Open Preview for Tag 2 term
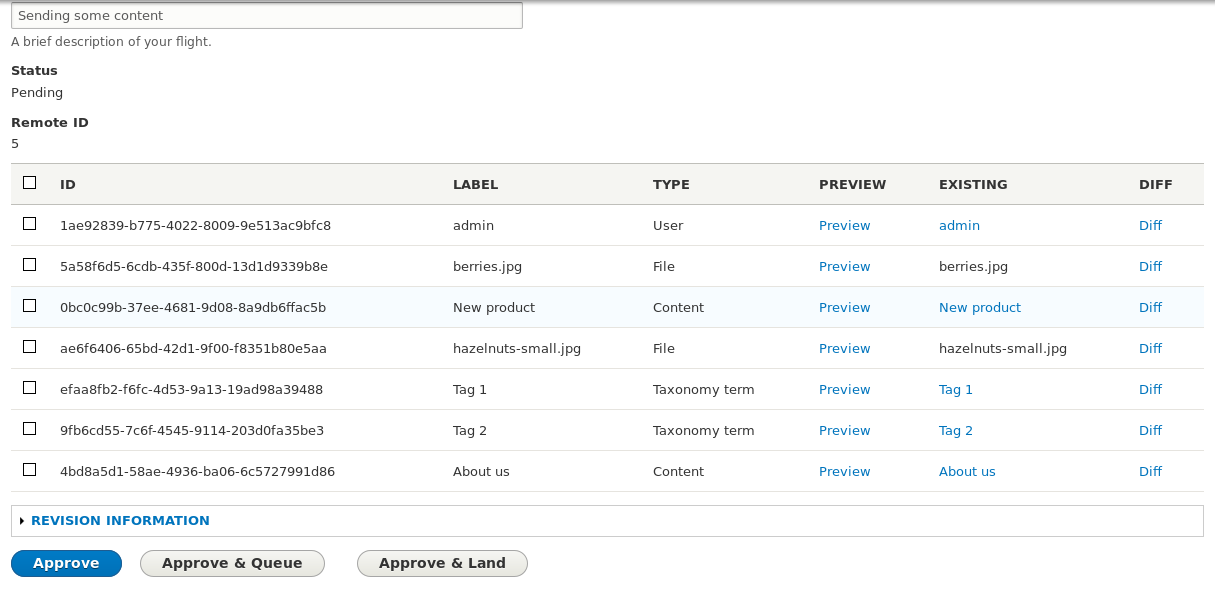 [x=845, y=431]
